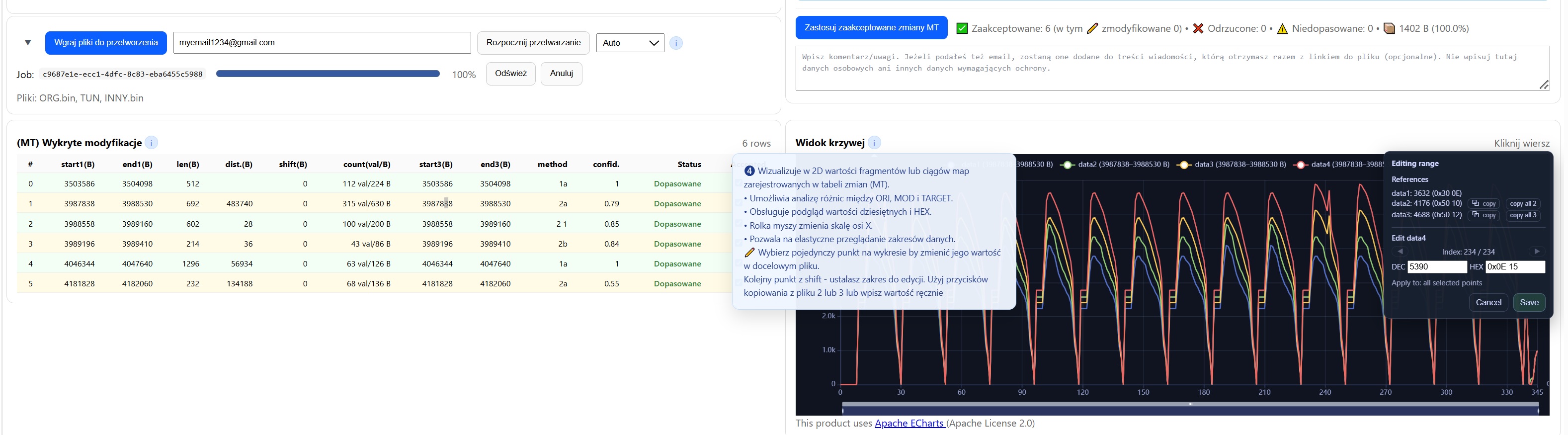
Task: Click the Apache ECharts link
Action: (x=909, y=424)
